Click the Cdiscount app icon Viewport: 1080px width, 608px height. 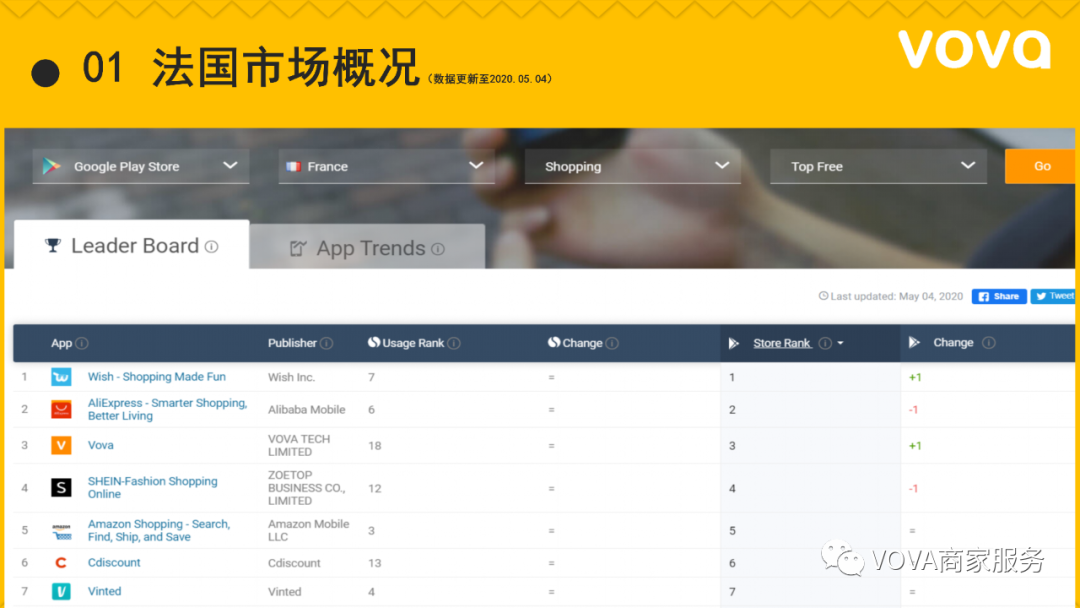(x=61, y=562)
